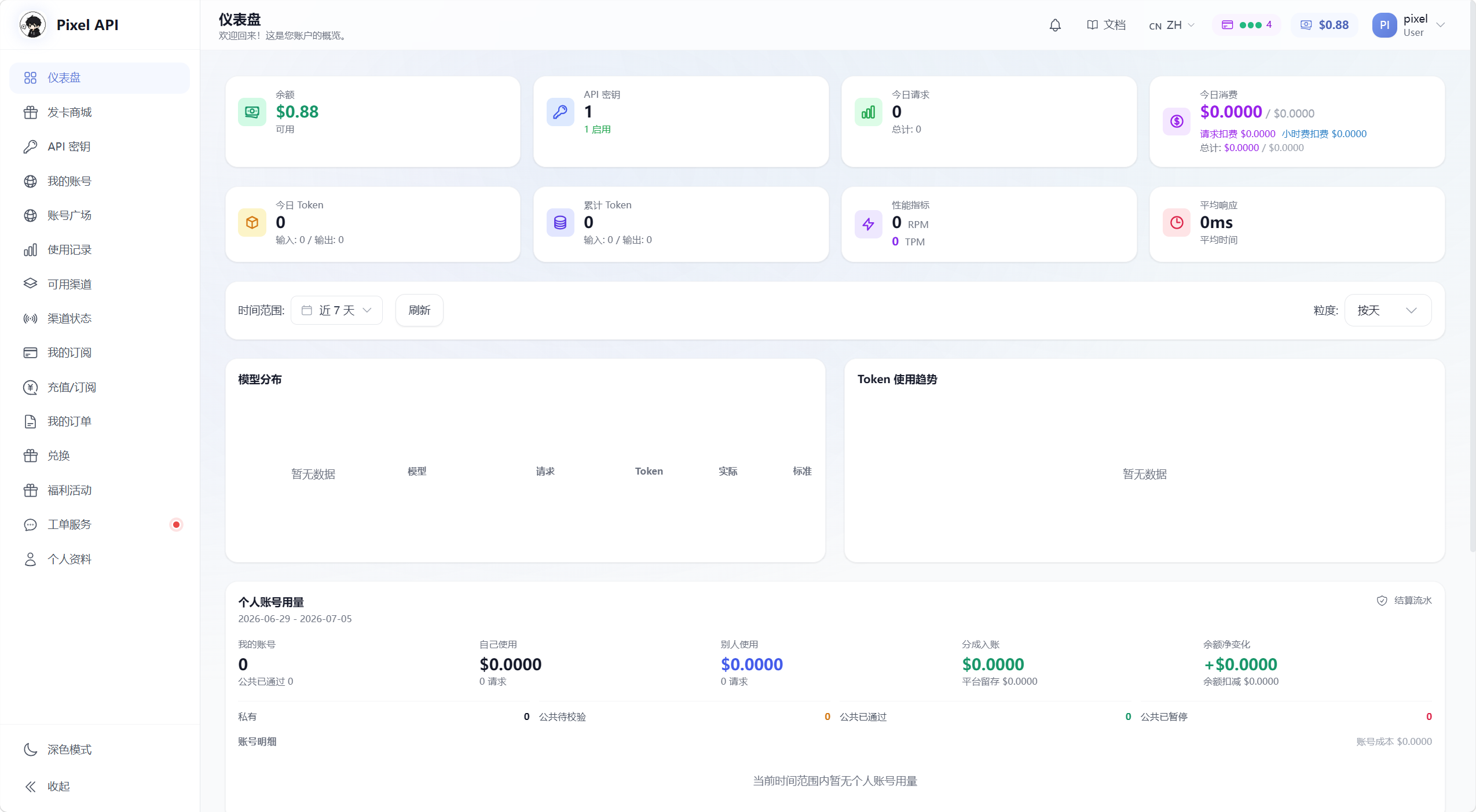The image size is (1476, 812).
Task: Click the 今日请求 bar chart icon
Action: click(x=868, y=112)
